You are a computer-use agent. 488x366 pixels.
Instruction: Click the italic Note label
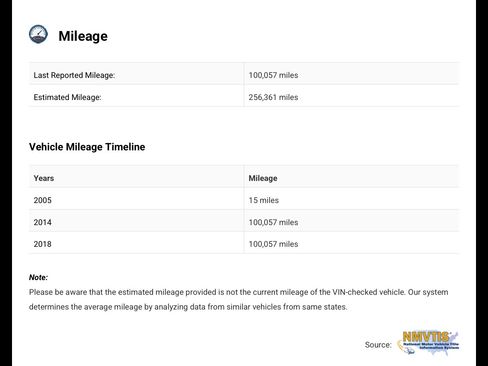tap(38, 277)
